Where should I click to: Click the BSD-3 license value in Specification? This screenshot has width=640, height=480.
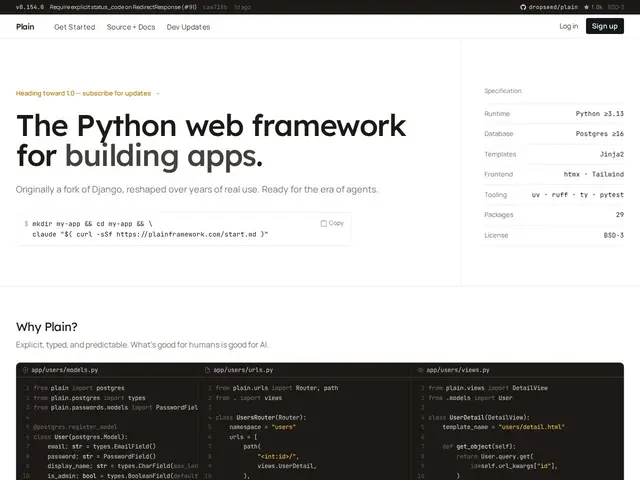(613, 235)
